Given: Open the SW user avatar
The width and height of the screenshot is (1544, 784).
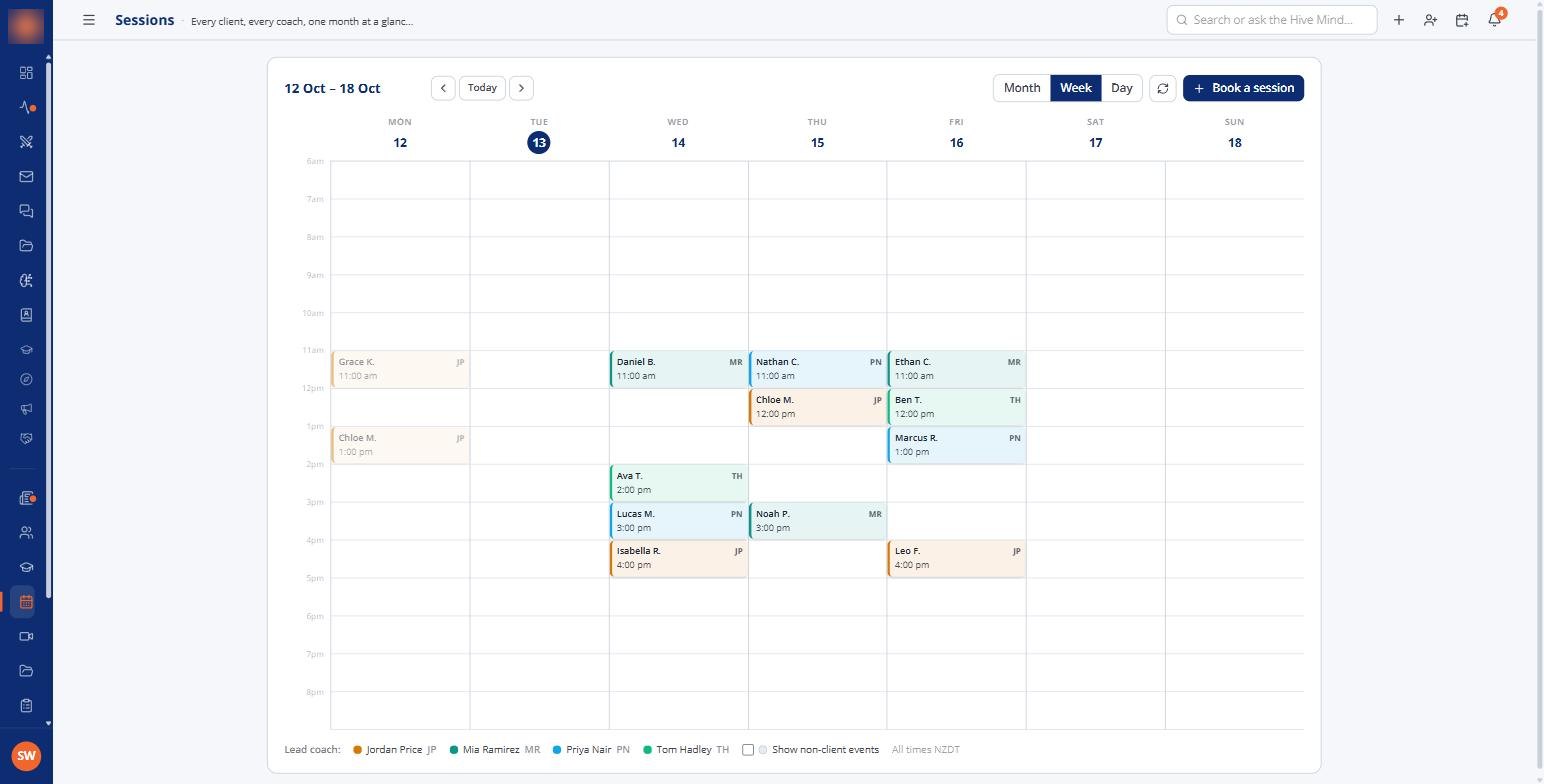Looking at the screenshot, I should (x=26, y=756).
